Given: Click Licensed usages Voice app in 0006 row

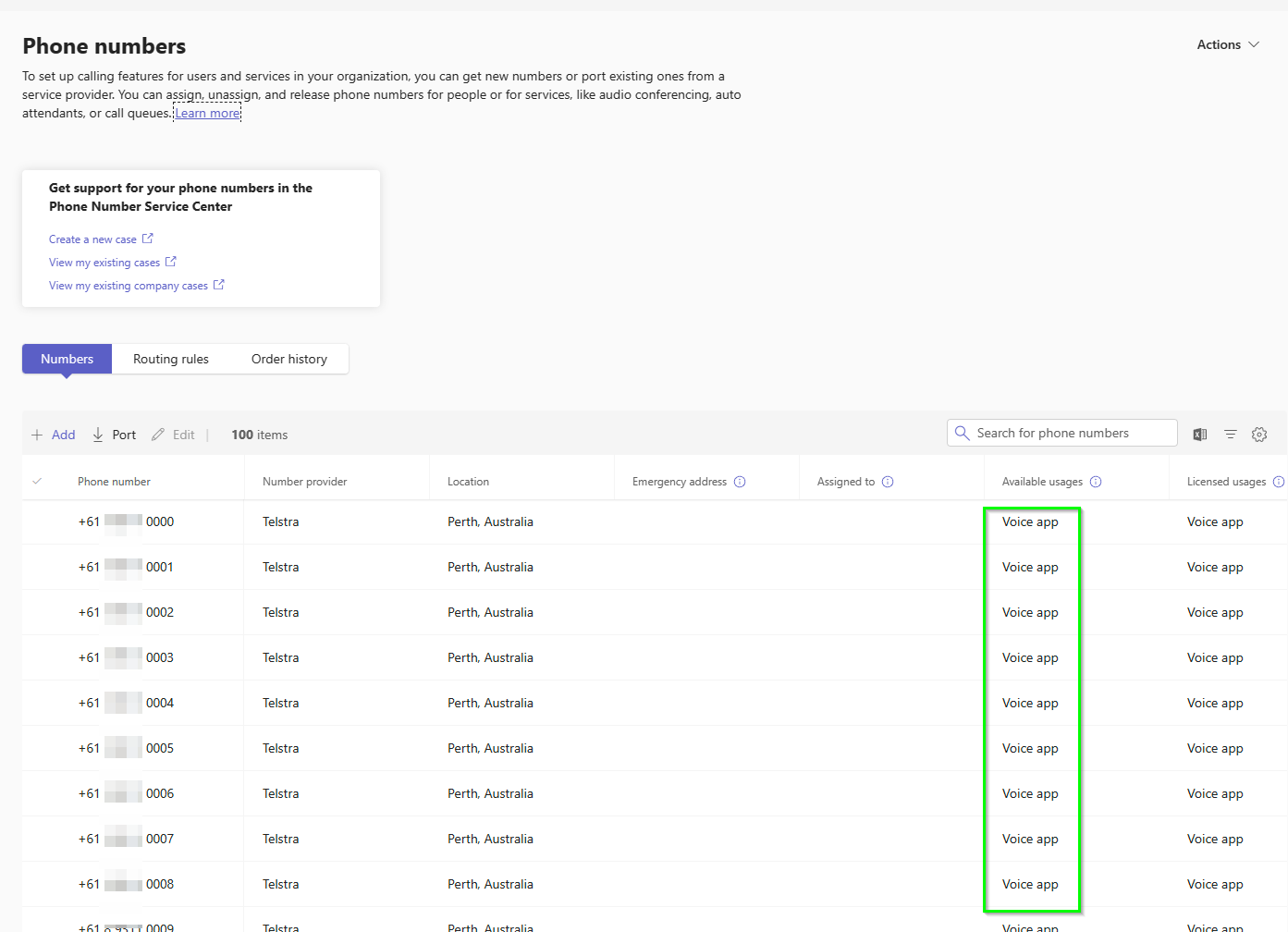Looking at the screenshot, I should 1215,793.
